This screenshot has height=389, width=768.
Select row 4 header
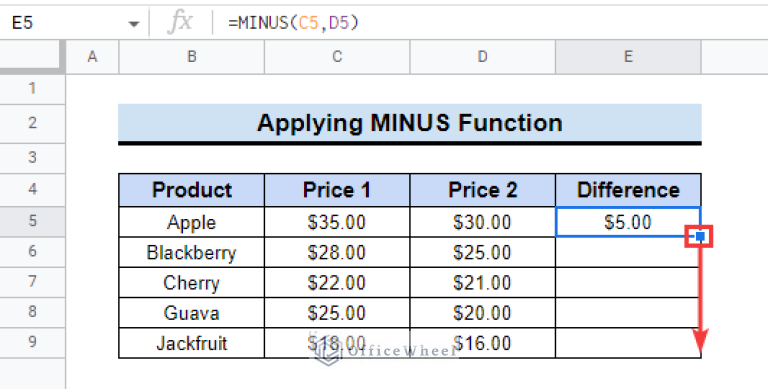coord(32,190)
